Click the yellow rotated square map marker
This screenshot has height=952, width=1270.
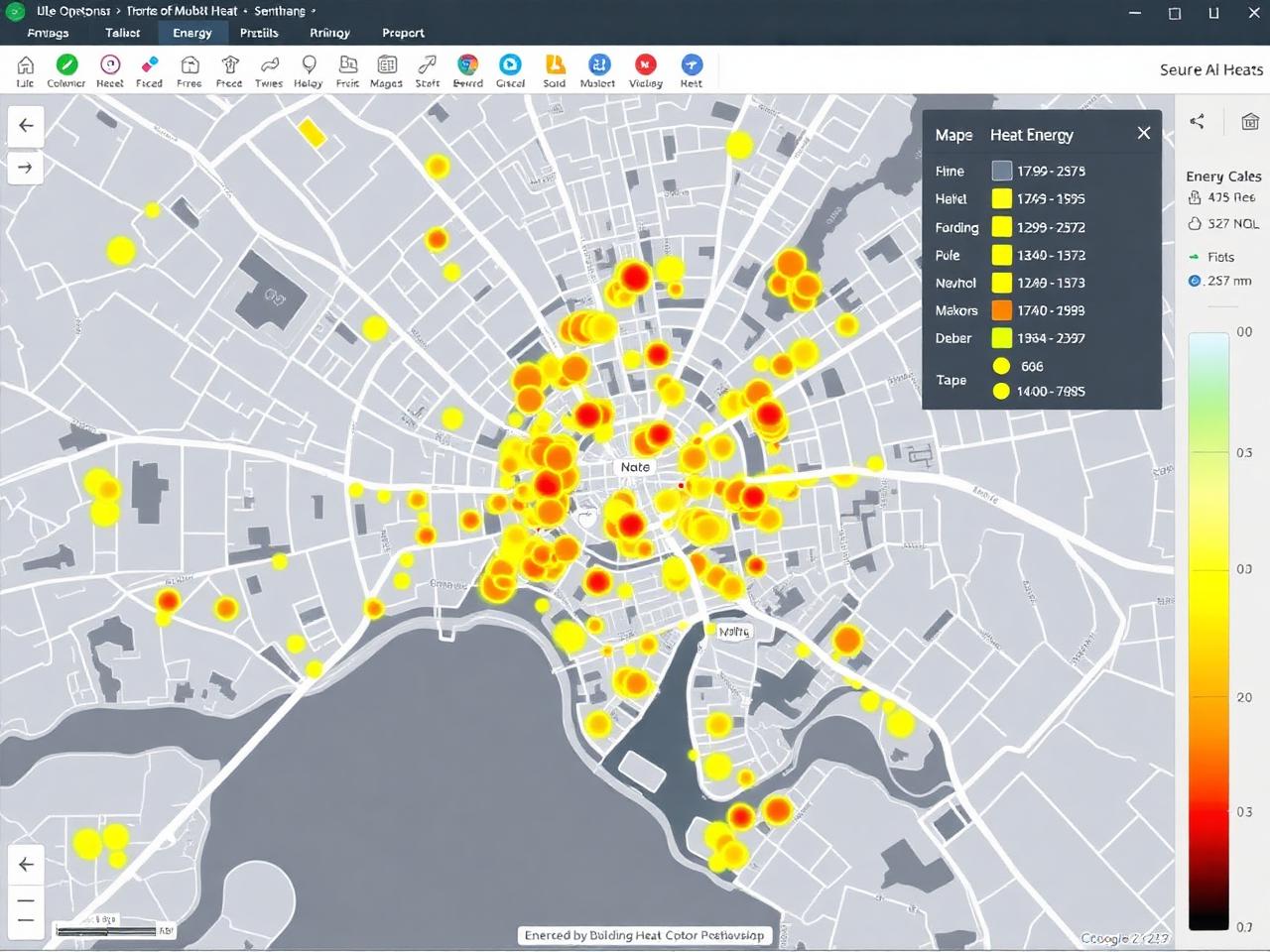click(312, 132)
